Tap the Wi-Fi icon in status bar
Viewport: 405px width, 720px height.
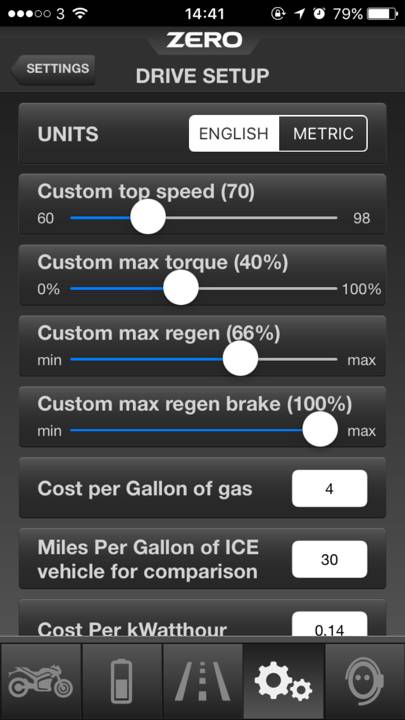tap(80, 13)
